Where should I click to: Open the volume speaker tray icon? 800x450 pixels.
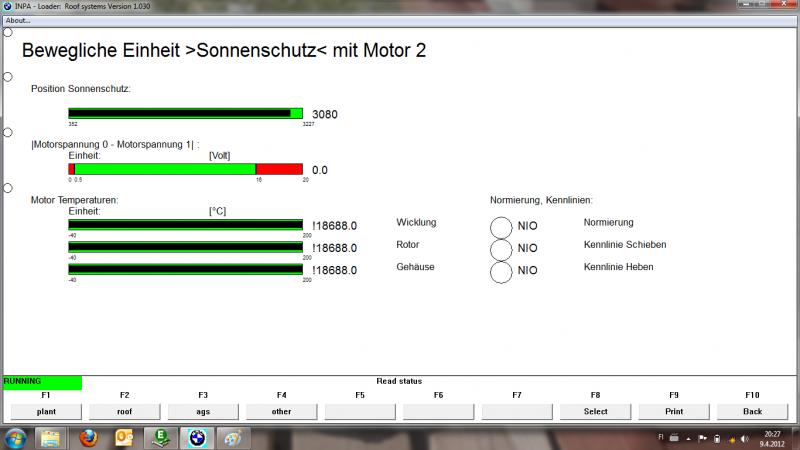[x=745, y=438]
